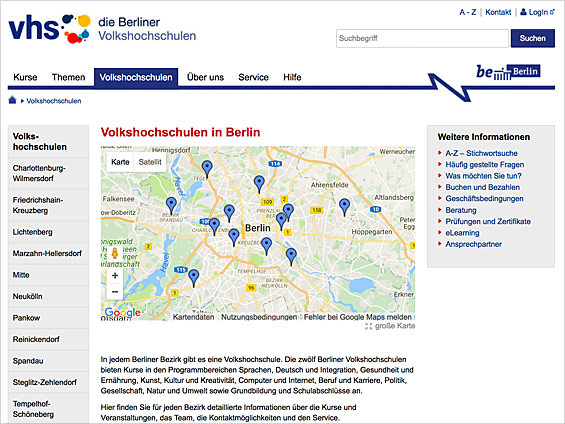
Task: Click the be Berlin logo
Action: coord(508,71)
